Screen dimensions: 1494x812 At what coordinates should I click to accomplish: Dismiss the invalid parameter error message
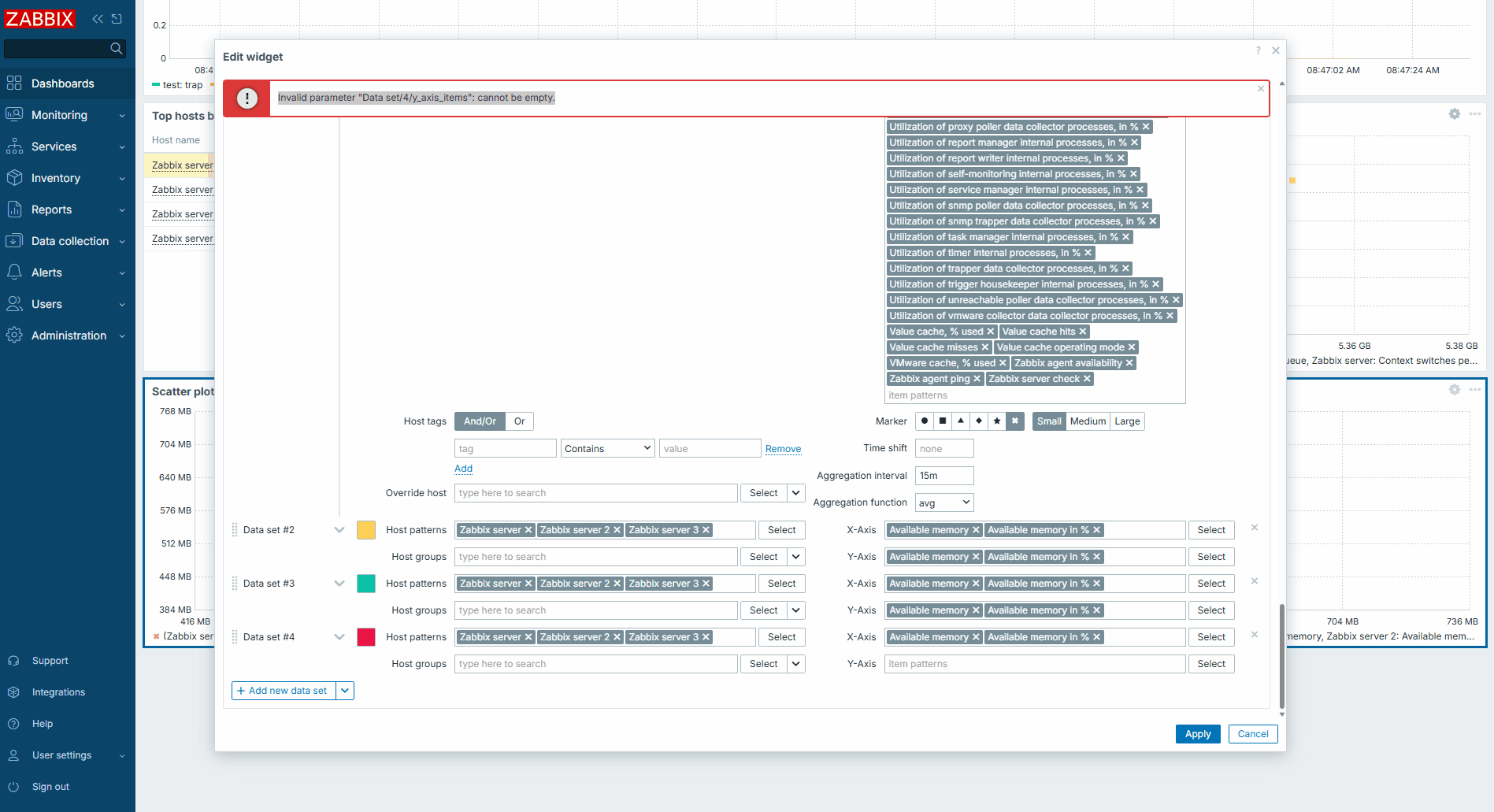pos(1260,89)
